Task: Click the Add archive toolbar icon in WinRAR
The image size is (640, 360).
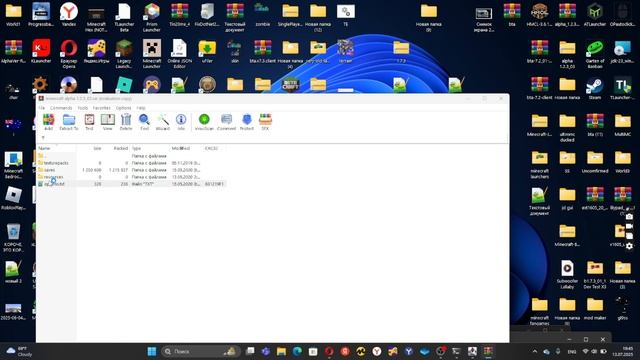Action: [49, 122]
